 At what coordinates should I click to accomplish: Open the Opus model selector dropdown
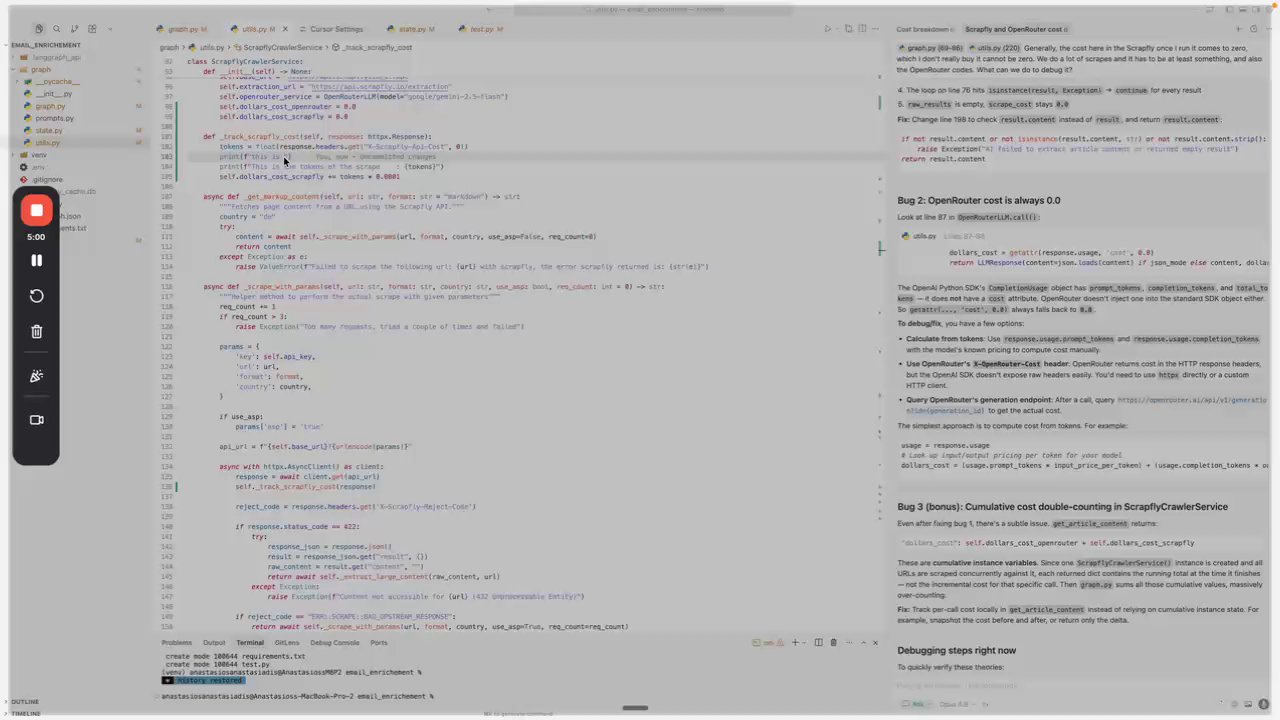(956, 704)
